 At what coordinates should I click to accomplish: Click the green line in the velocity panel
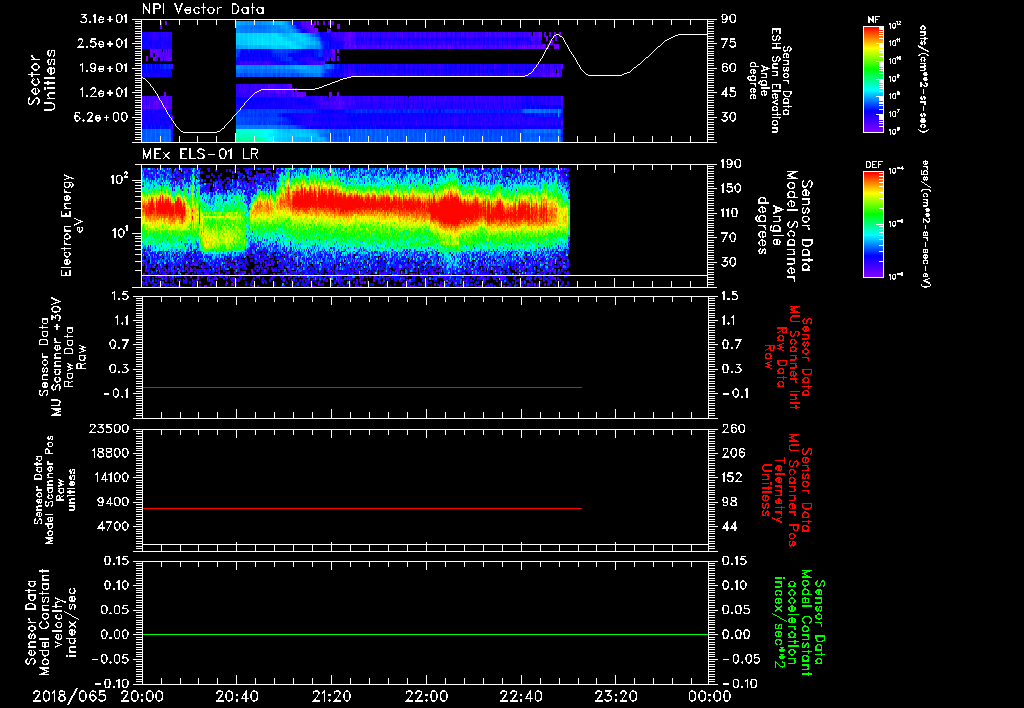tap(425, 634)
